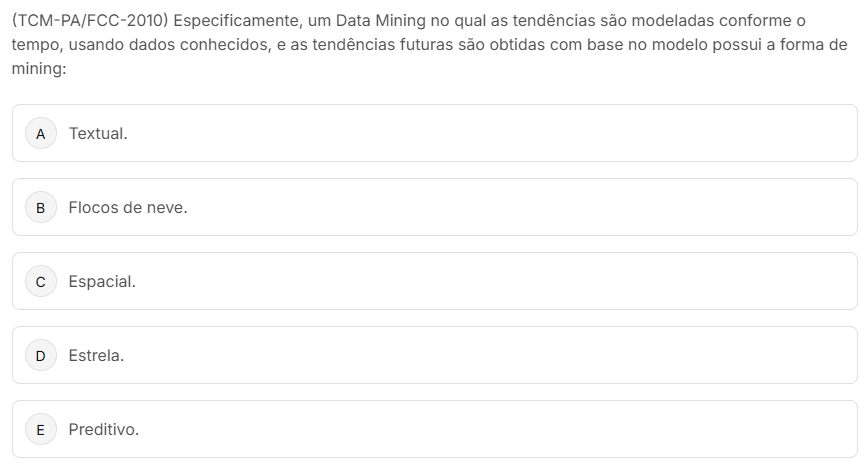Select the letter A circle badge
The height and width of the screenshot is (467, 866).
tap(40, 133)
